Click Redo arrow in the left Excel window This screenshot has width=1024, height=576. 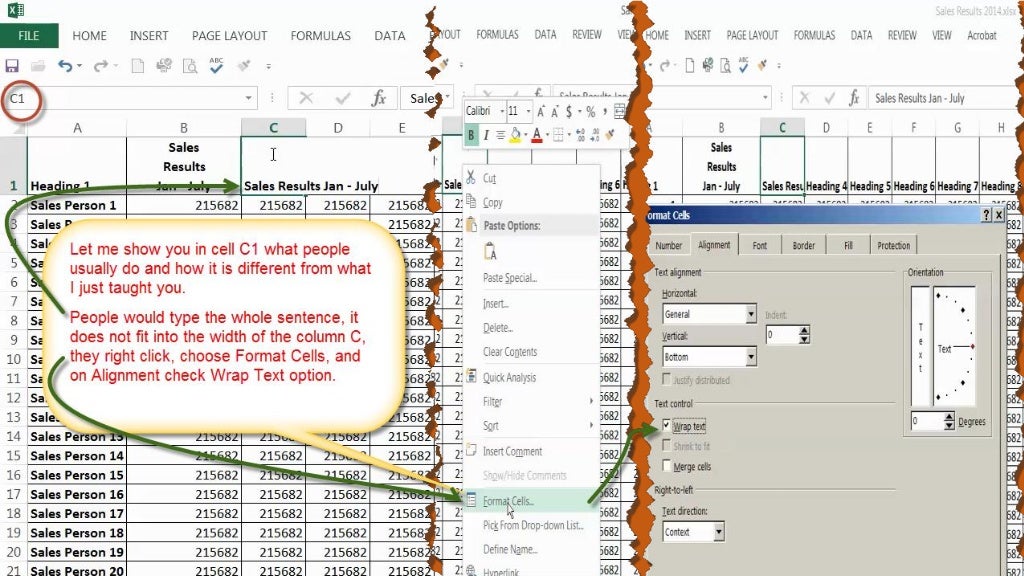pos(101,65)
